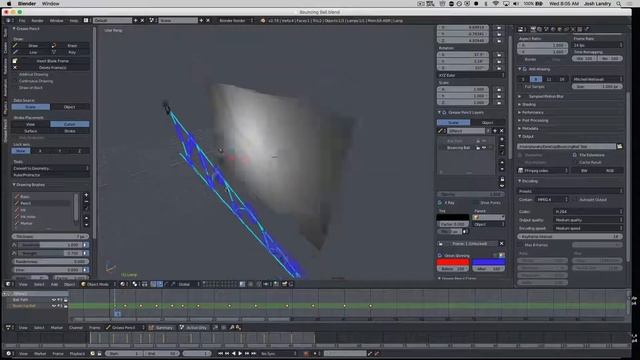Click the blue onion skin After color
Image resolution: width=640 pixels, height=360 pixels.
(488, 262)
